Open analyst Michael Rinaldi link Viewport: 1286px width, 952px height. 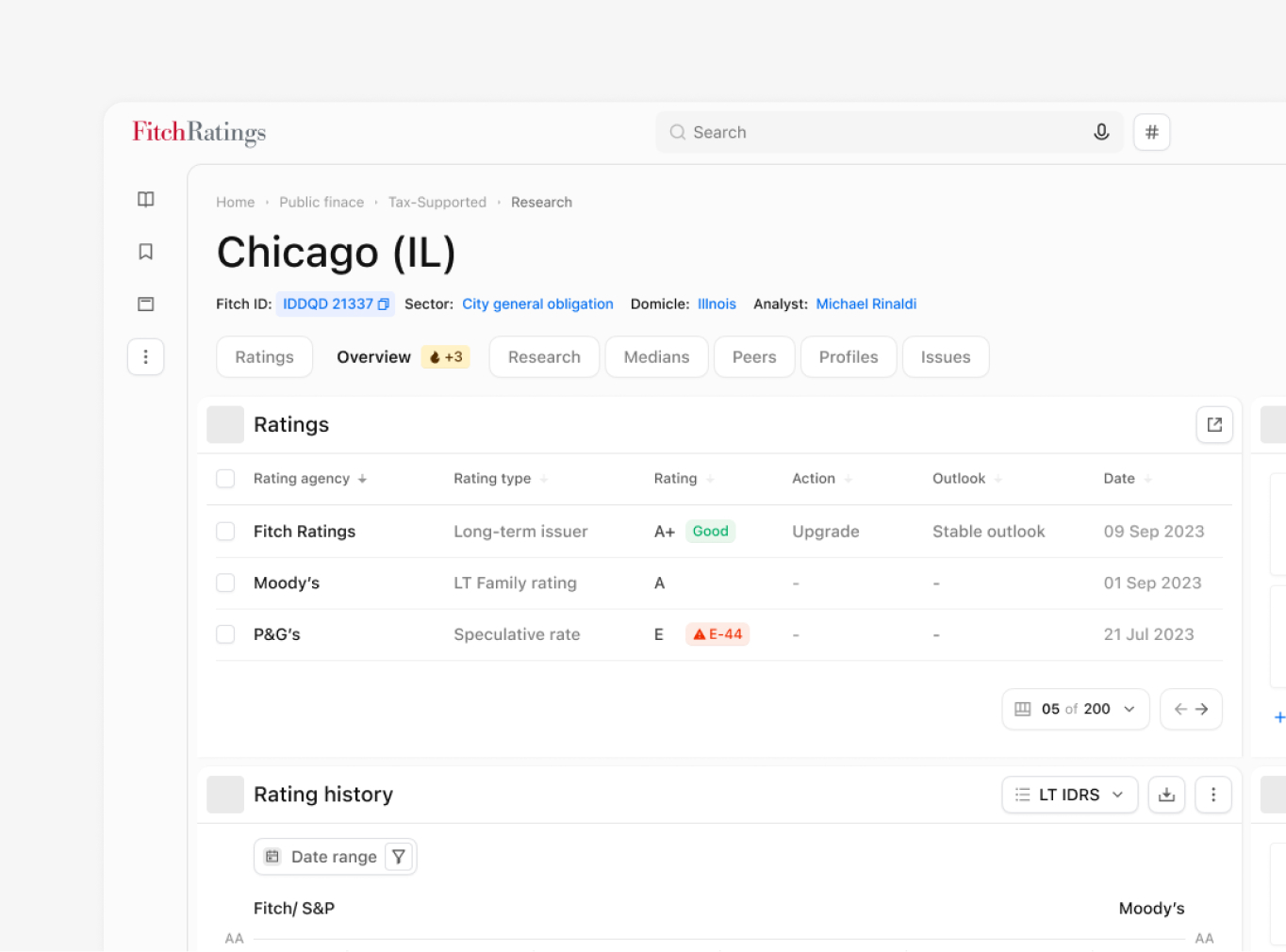click(x=866, y=304)
